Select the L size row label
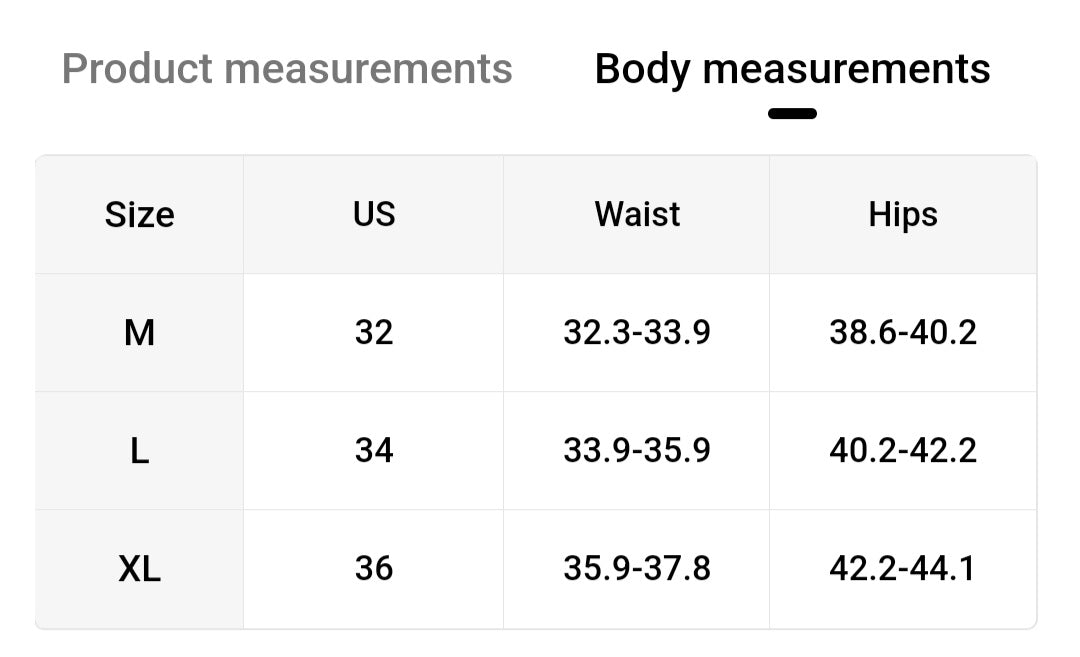The height and width of the screenshot is (657, 1080). [139, 450]
